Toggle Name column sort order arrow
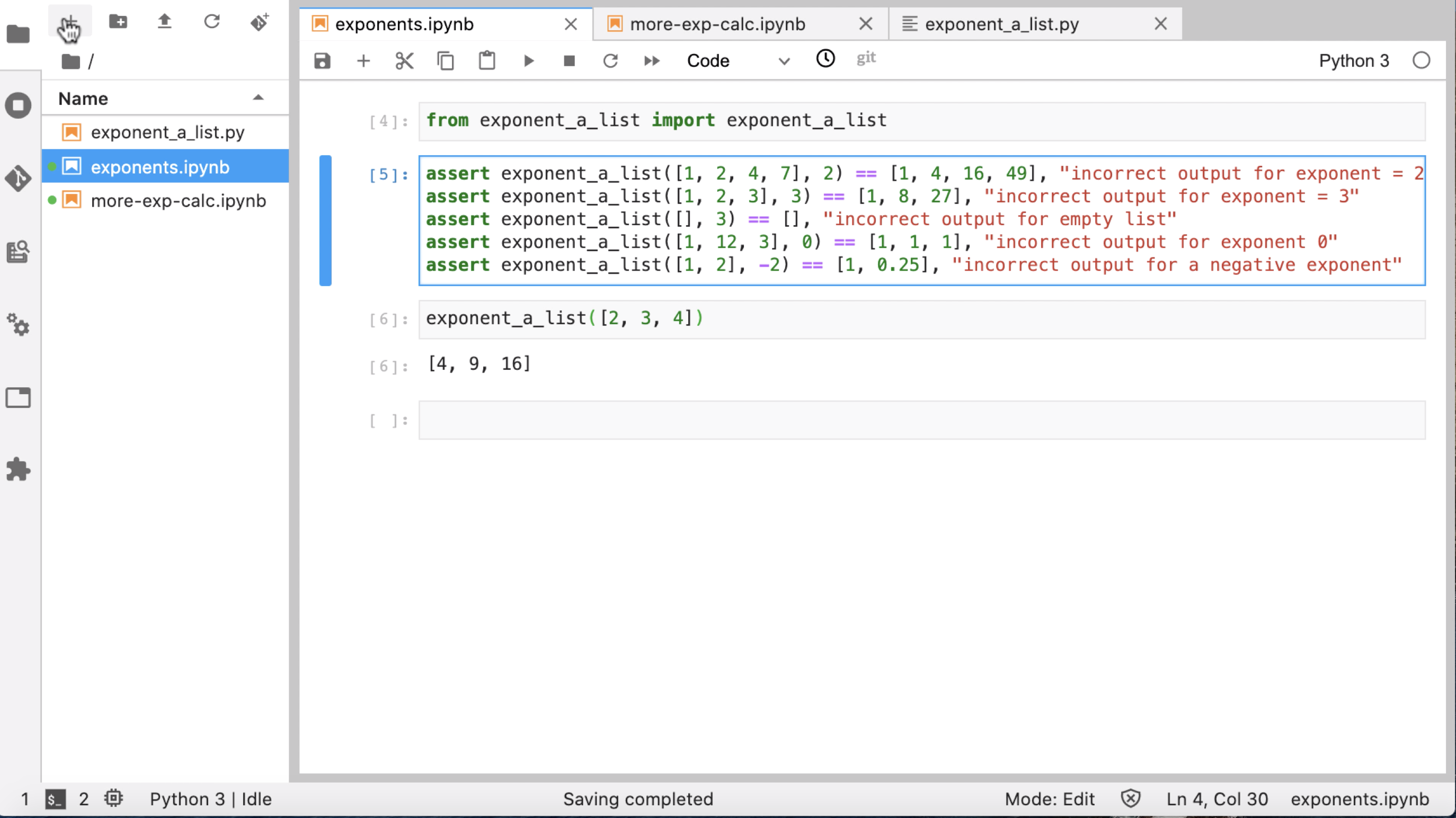Viewport: 1456px width, 818px height. (x=259, y=98)
